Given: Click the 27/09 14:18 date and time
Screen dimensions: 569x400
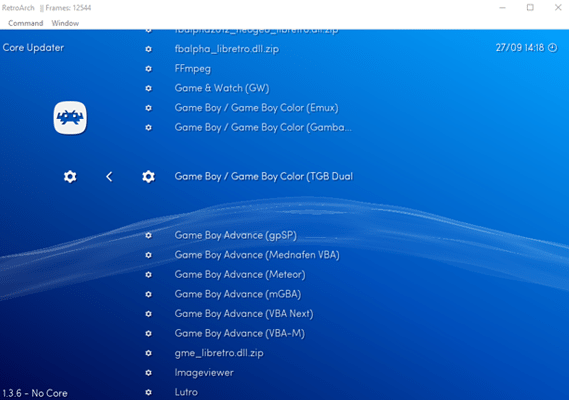Looking at the screenshot, I should 520,48.
